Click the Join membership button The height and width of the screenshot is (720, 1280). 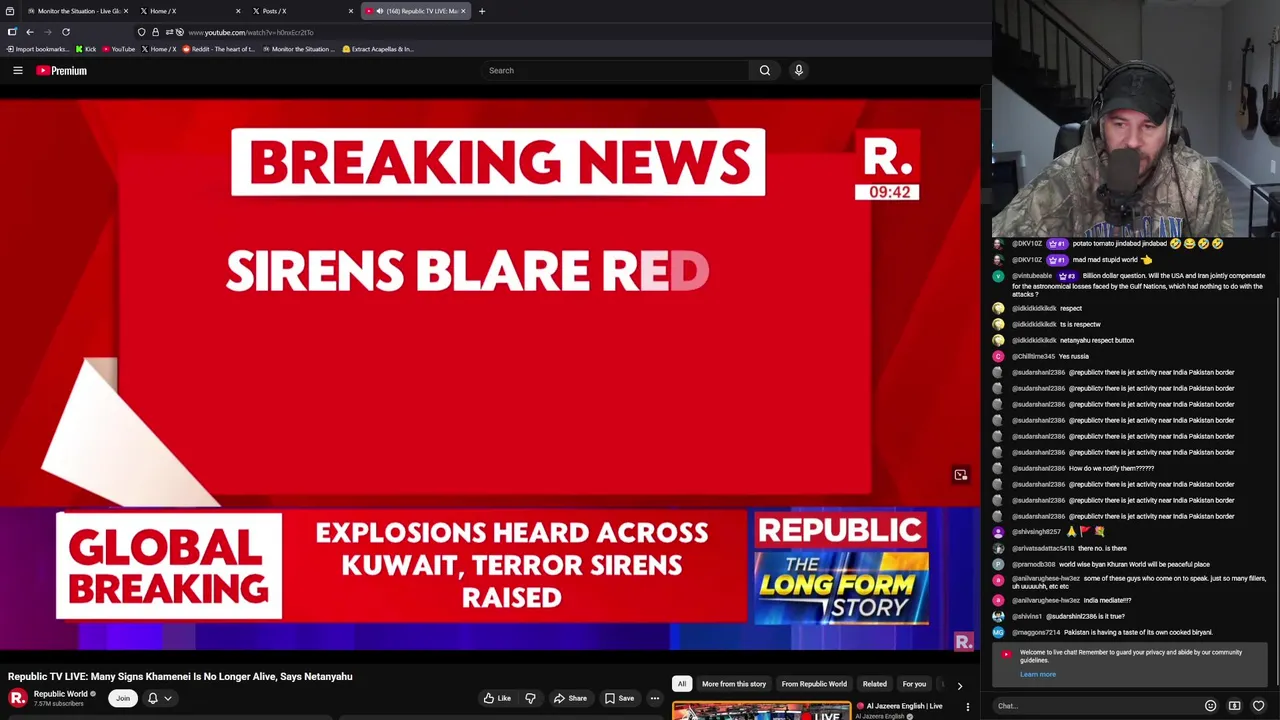(x=123, y=698)
